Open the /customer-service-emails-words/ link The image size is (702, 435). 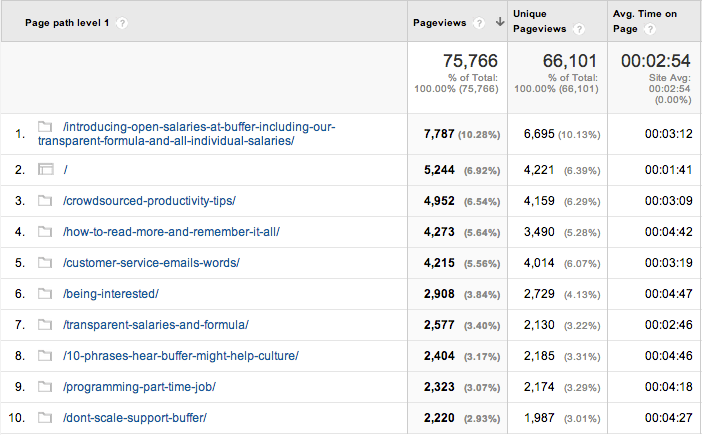[151, 263]
